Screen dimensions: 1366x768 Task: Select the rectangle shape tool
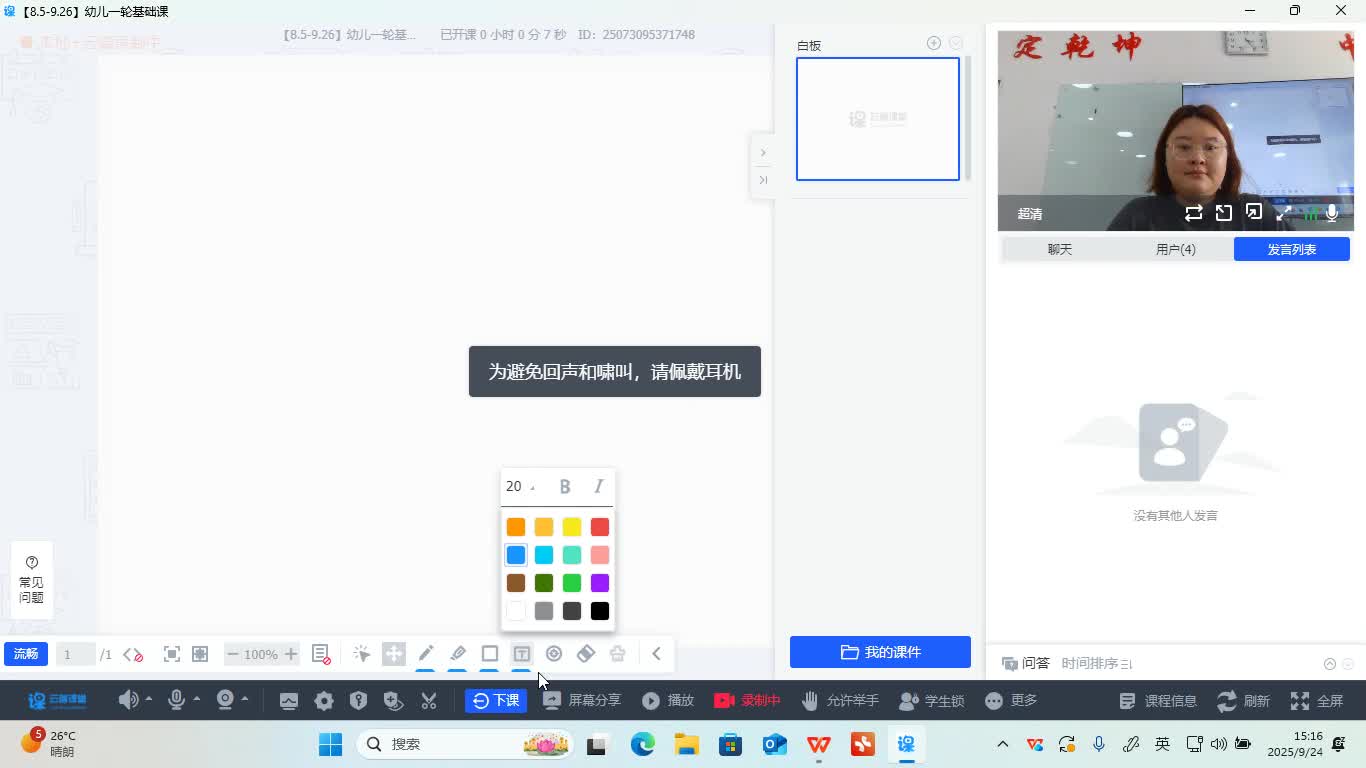point(489,654)
